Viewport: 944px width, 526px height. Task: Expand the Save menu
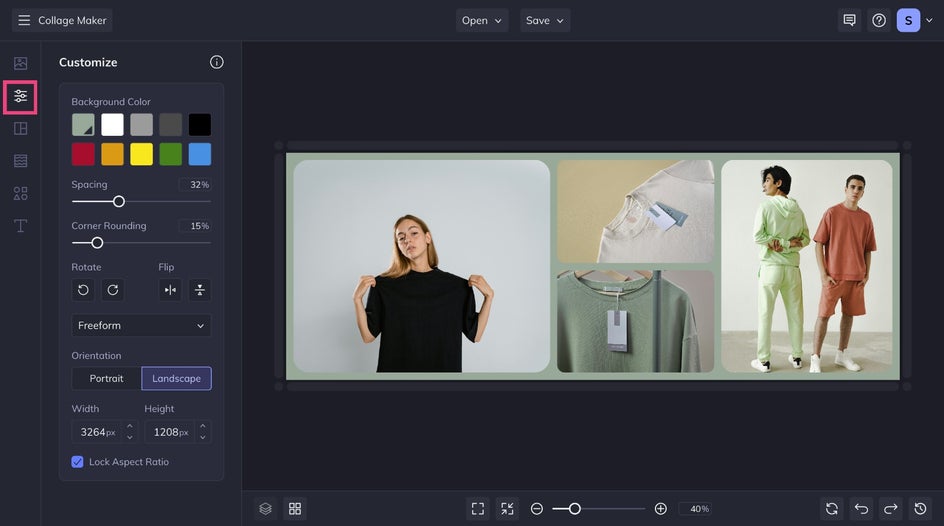pos(545,20)
